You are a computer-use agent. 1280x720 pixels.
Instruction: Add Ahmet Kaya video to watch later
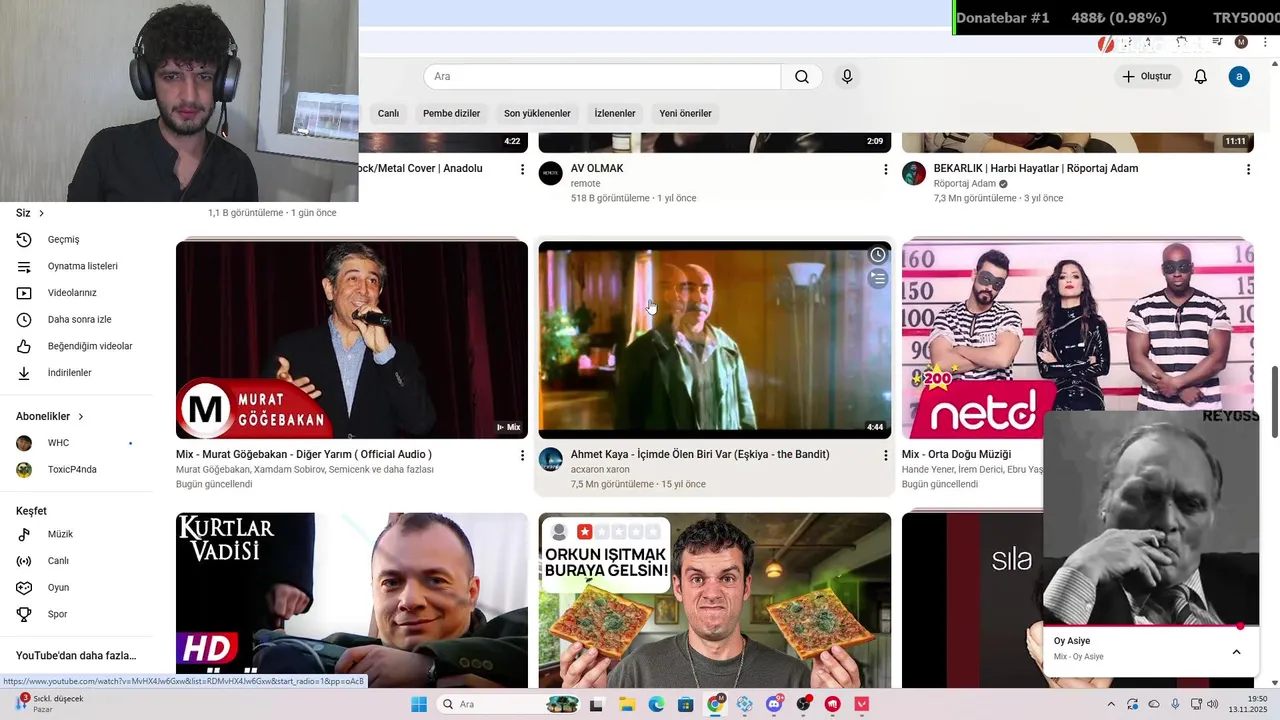point(878,255)
